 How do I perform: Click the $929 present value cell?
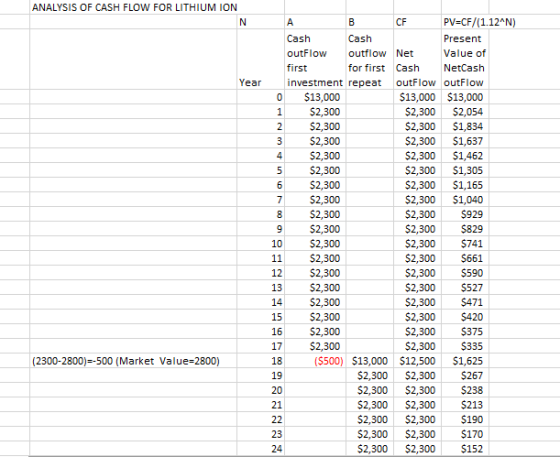pyautogui.click(x=465, y=214)
